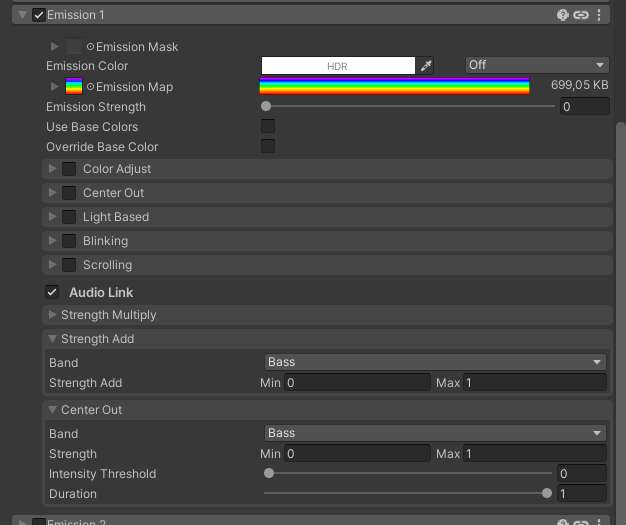Expand the Color Adjust section
This screenshot has height=525, width=626.
pyautogui.click(x=52, y=168)
